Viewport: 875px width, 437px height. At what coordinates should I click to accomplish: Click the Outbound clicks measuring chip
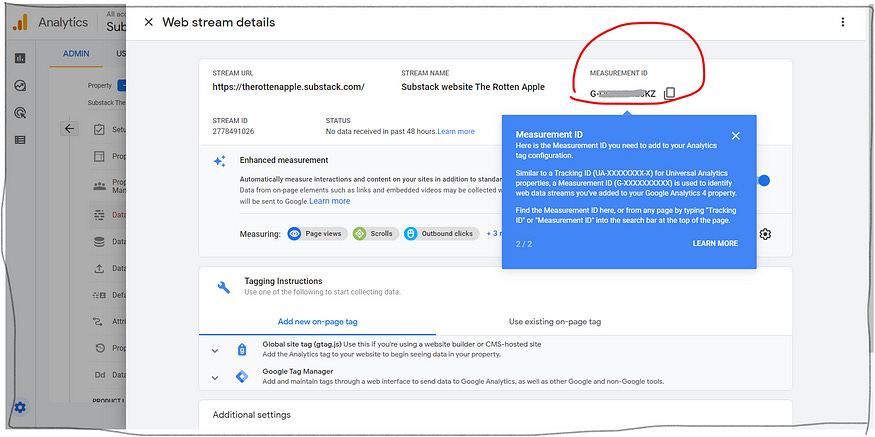441,234
